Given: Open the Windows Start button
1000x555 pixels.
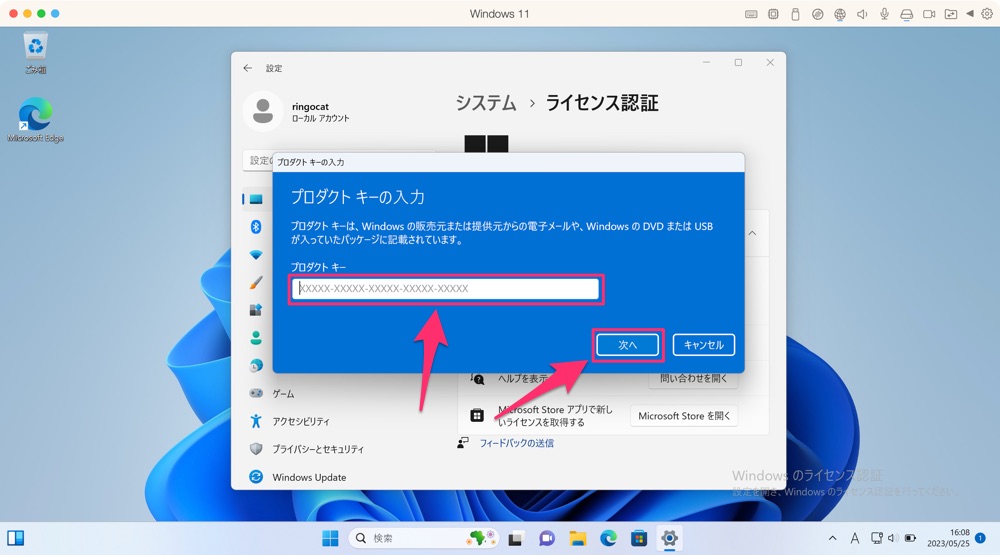Looking at the screenshot, I should point(330,538).
